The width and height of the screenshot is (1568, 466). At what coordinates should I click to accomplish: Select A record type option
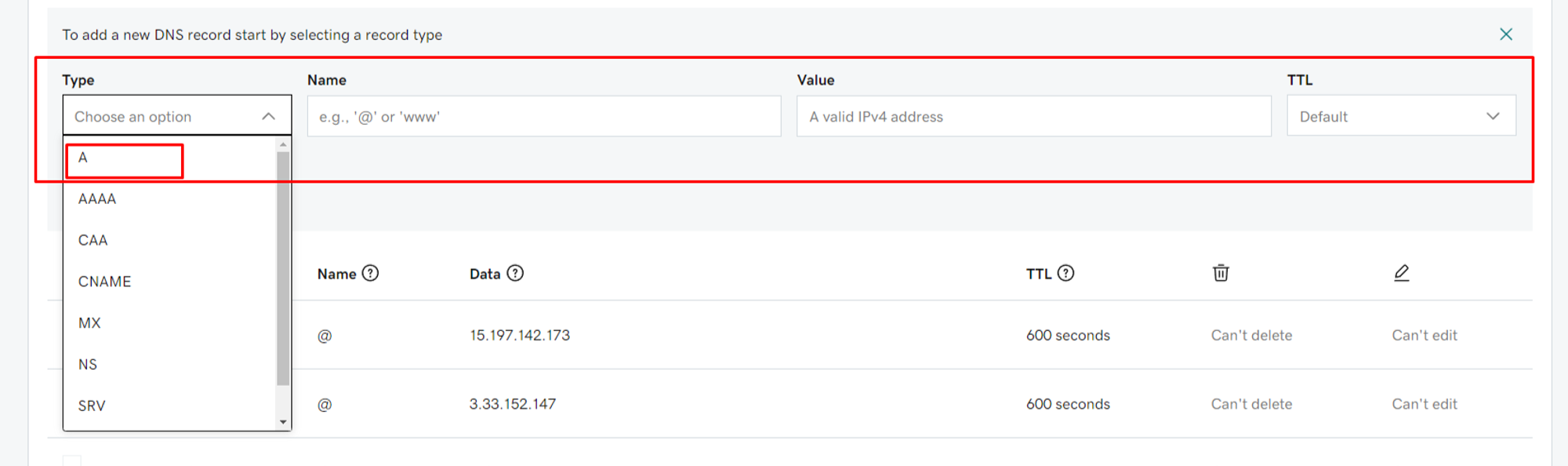click(170, 158)
